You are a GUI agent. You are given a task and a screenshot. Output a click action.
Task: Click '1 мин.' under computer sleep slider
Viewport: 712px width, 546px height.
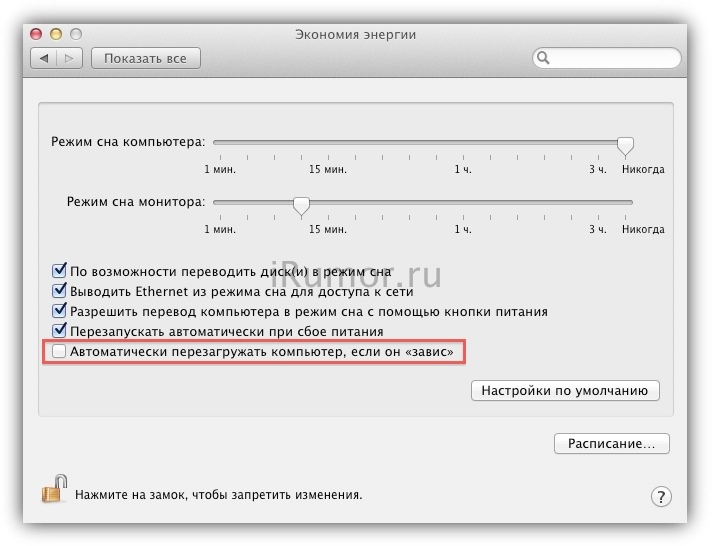(x=220, y=169)
